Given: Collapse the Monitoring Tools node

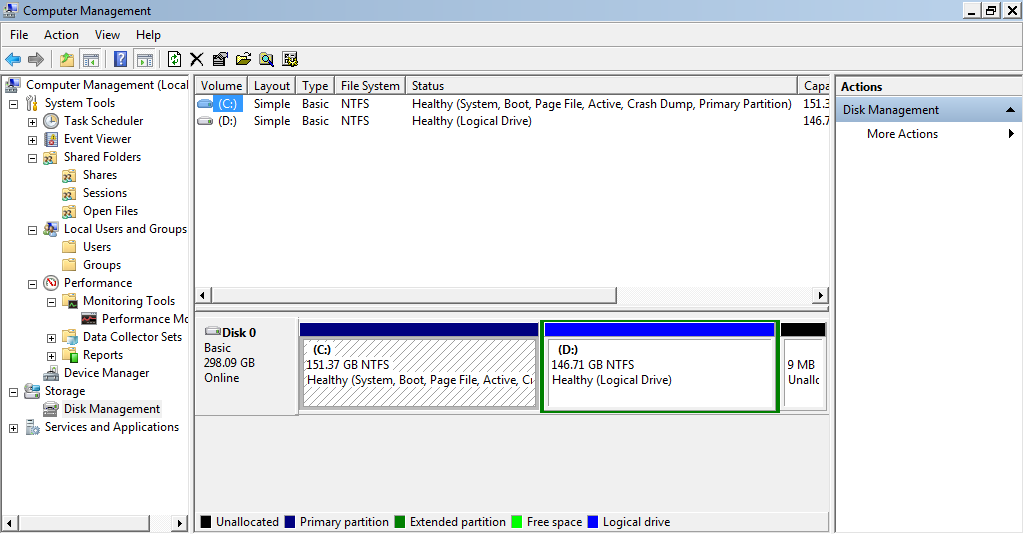Looking at the screenshot, I should point(51,302).
